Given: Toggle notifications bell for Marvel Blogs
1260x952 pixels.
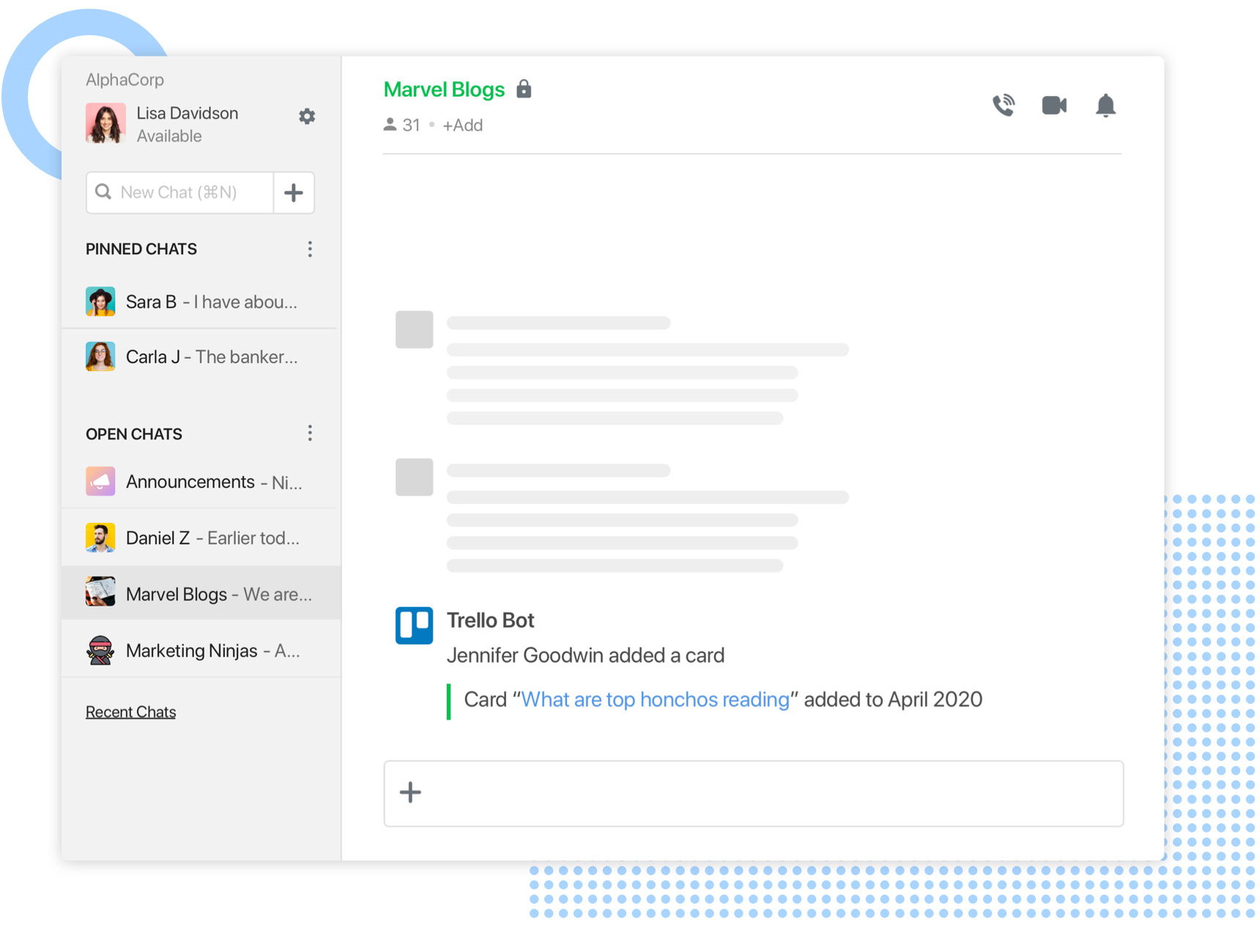Looking at the screenshot, I should [1105, 105].
